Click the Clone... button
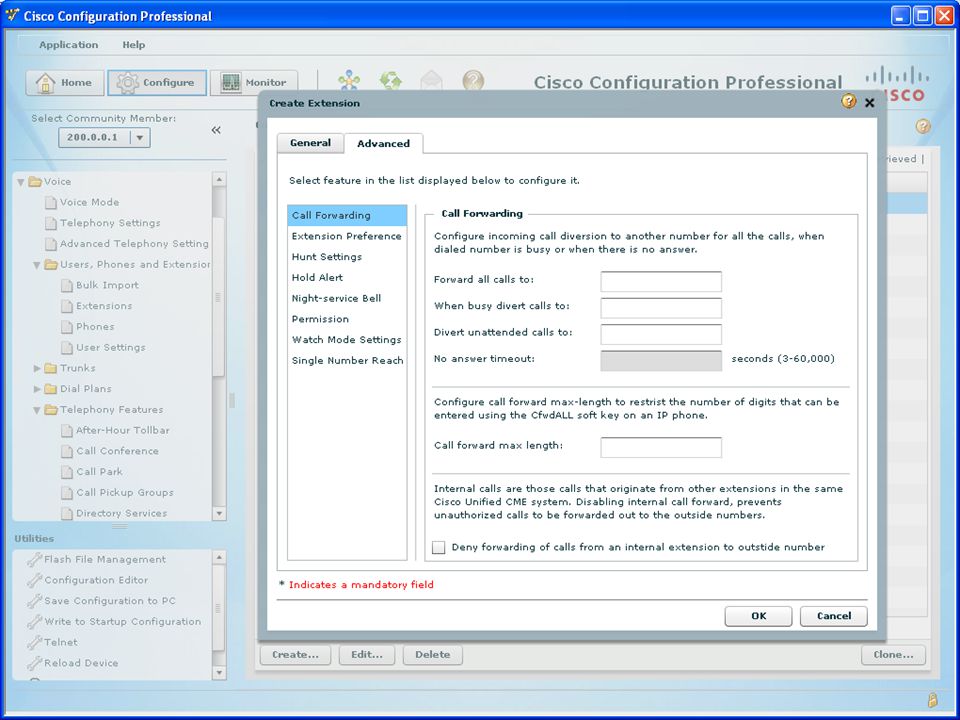The width and height of the screenshot is (960, 720). coord(893,654)
